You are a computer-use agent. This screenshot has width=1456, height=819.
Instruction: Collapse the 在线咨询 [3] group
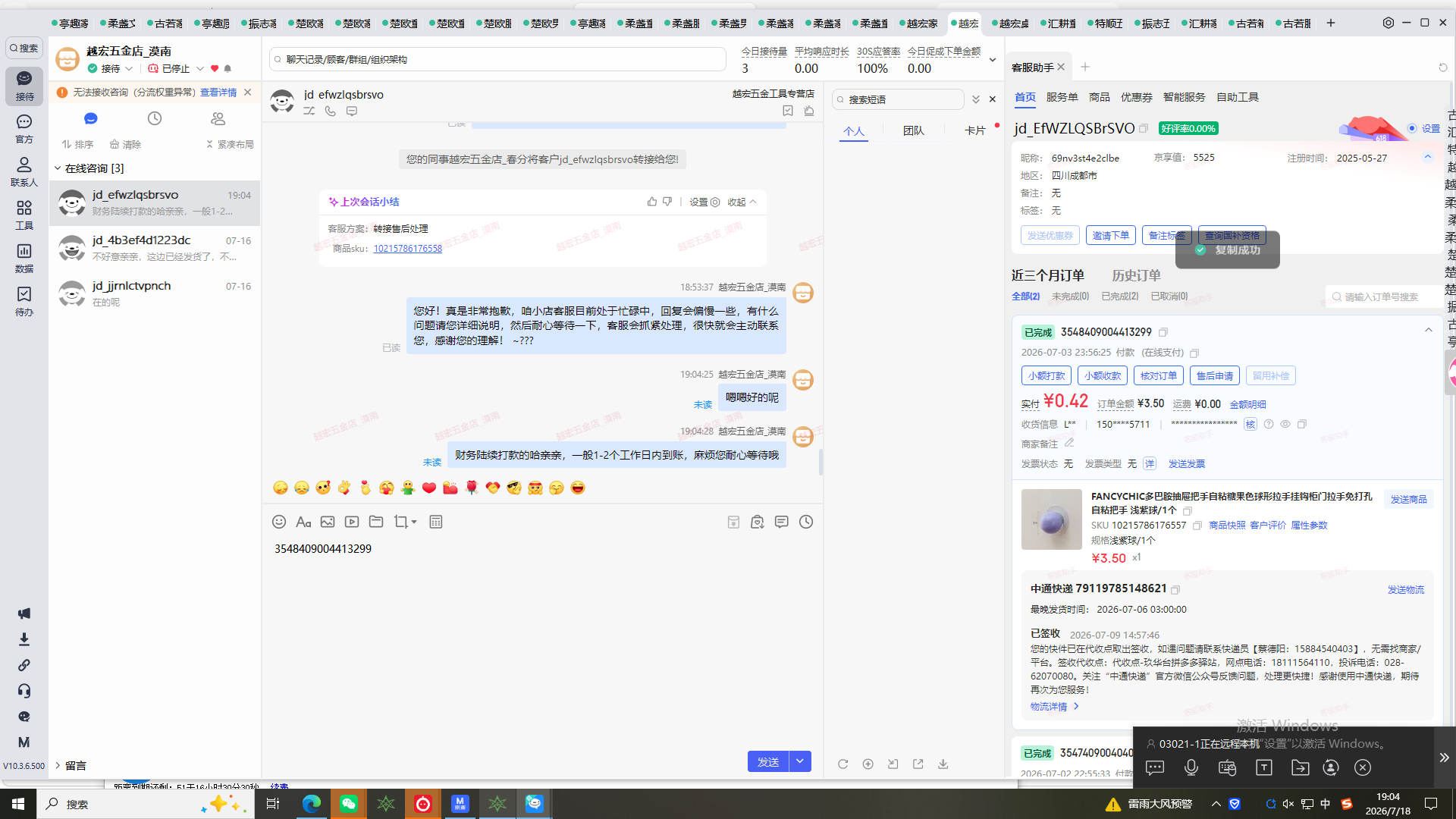tap(58, 168)
